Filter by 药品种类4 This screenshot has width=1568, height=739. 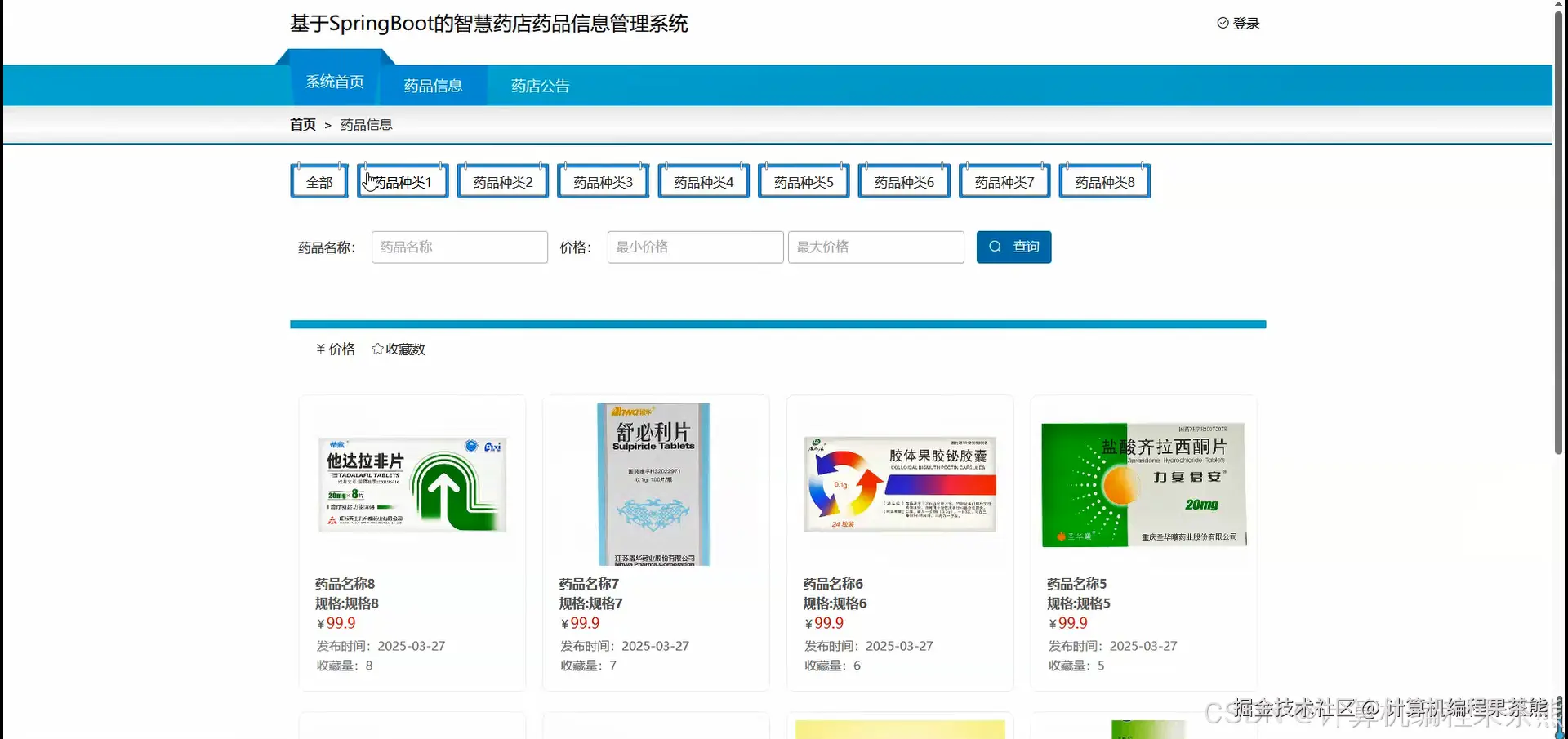[704, 181]
